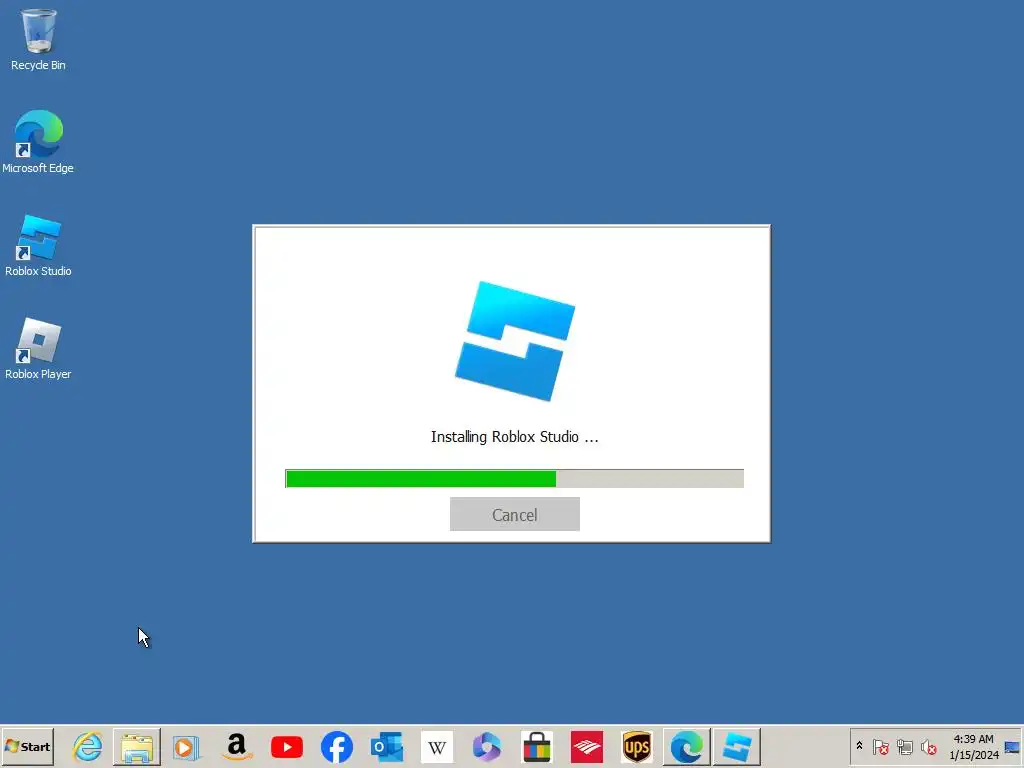Open the Facebook taskbar shortcut

click(x=337, y=746)
